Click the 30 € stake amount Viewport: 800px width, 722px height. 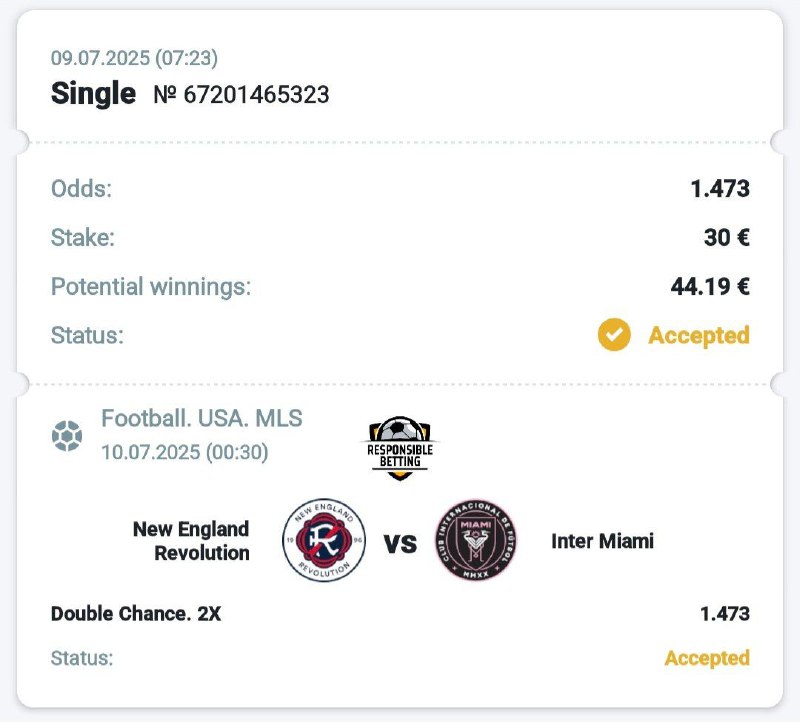[726, 238]
